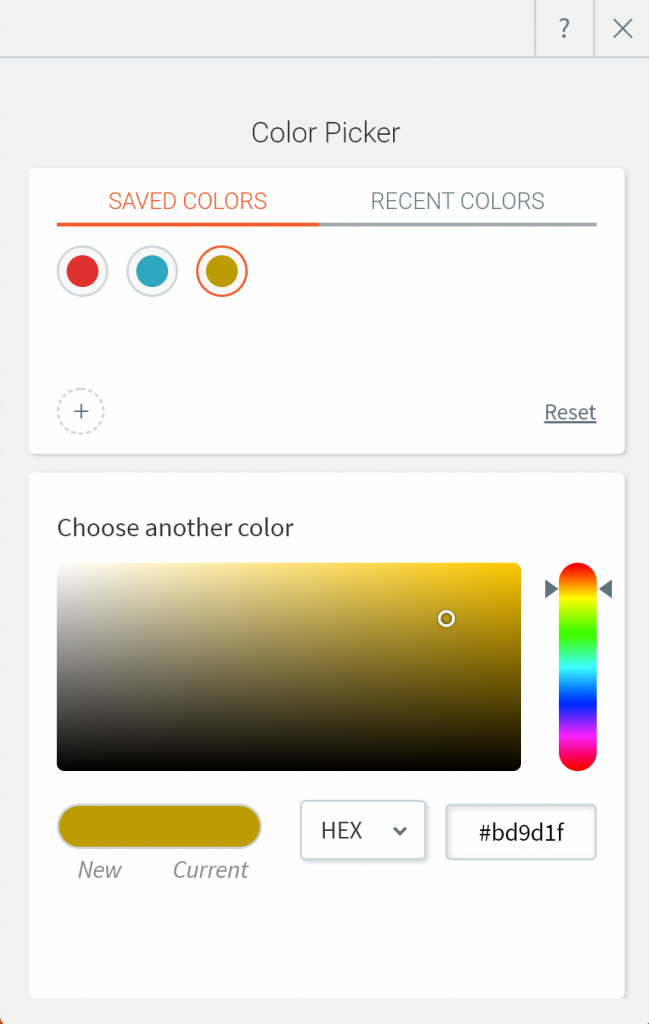Click Reset to clear saved colors
Image resolution: width=649 pixels, height=1024 pixels.
(x=569, y=412)
